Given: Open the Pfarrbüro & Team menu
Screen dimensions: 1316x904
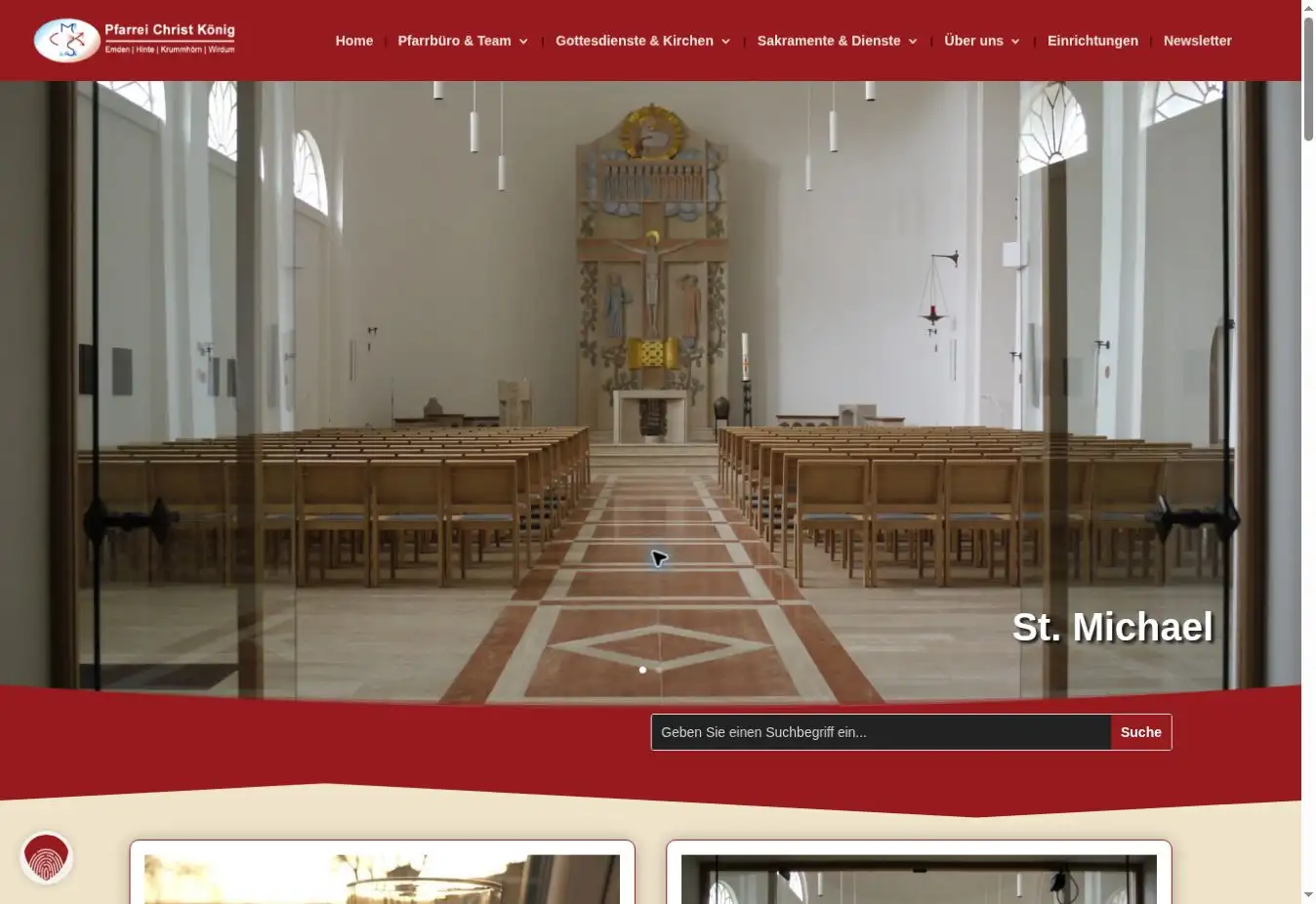Looking at the screenshot, I should click(454, 41).
